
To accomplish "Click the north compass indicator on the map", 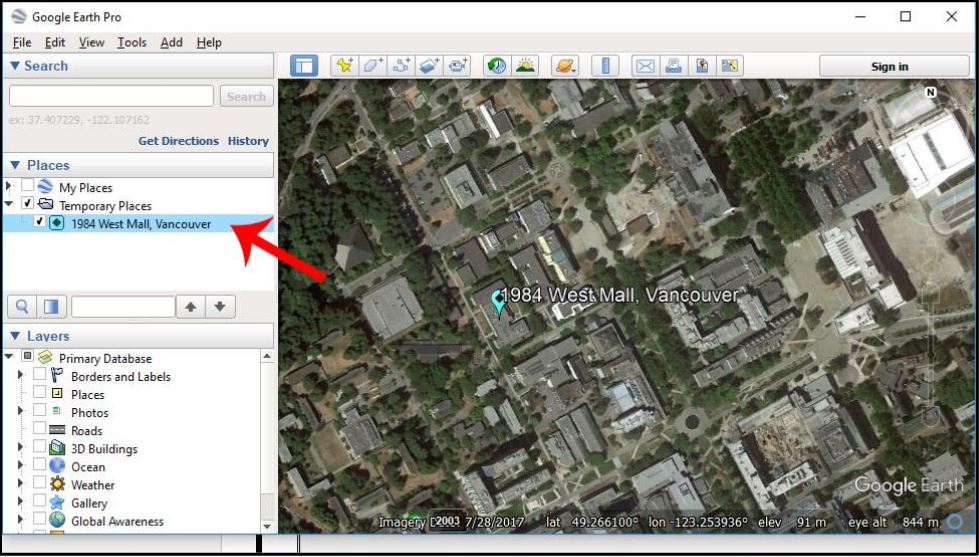I will (930, 92).
